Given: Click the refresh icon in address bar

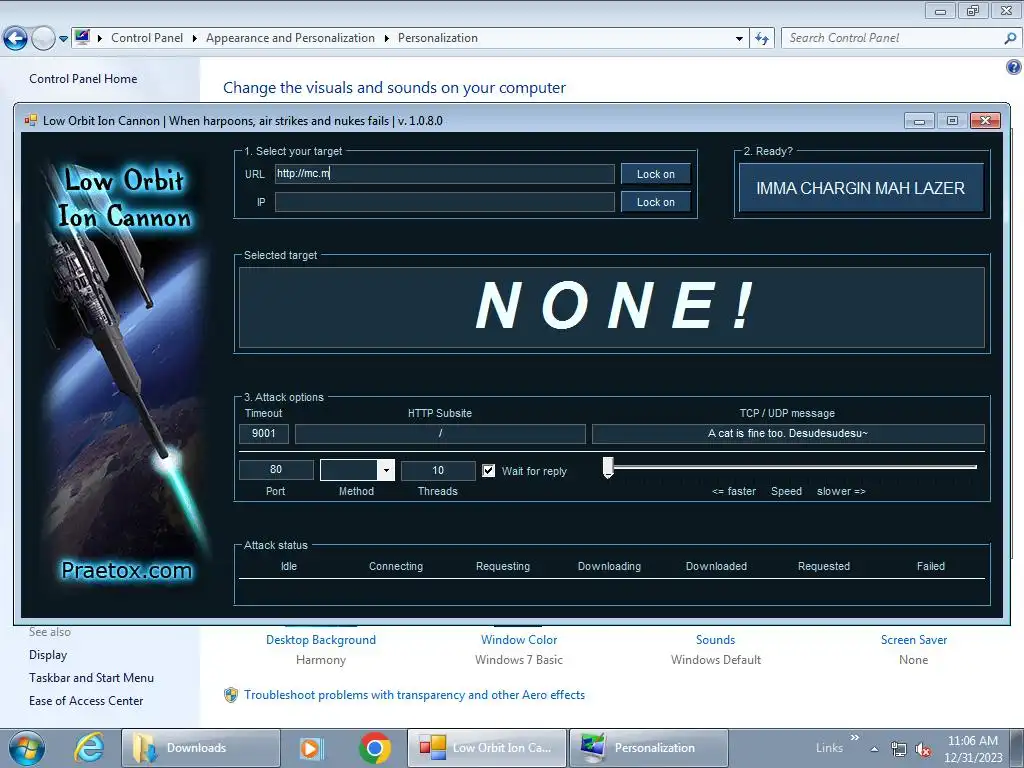Looking at the screenshot, I should [x=761, y=39].
